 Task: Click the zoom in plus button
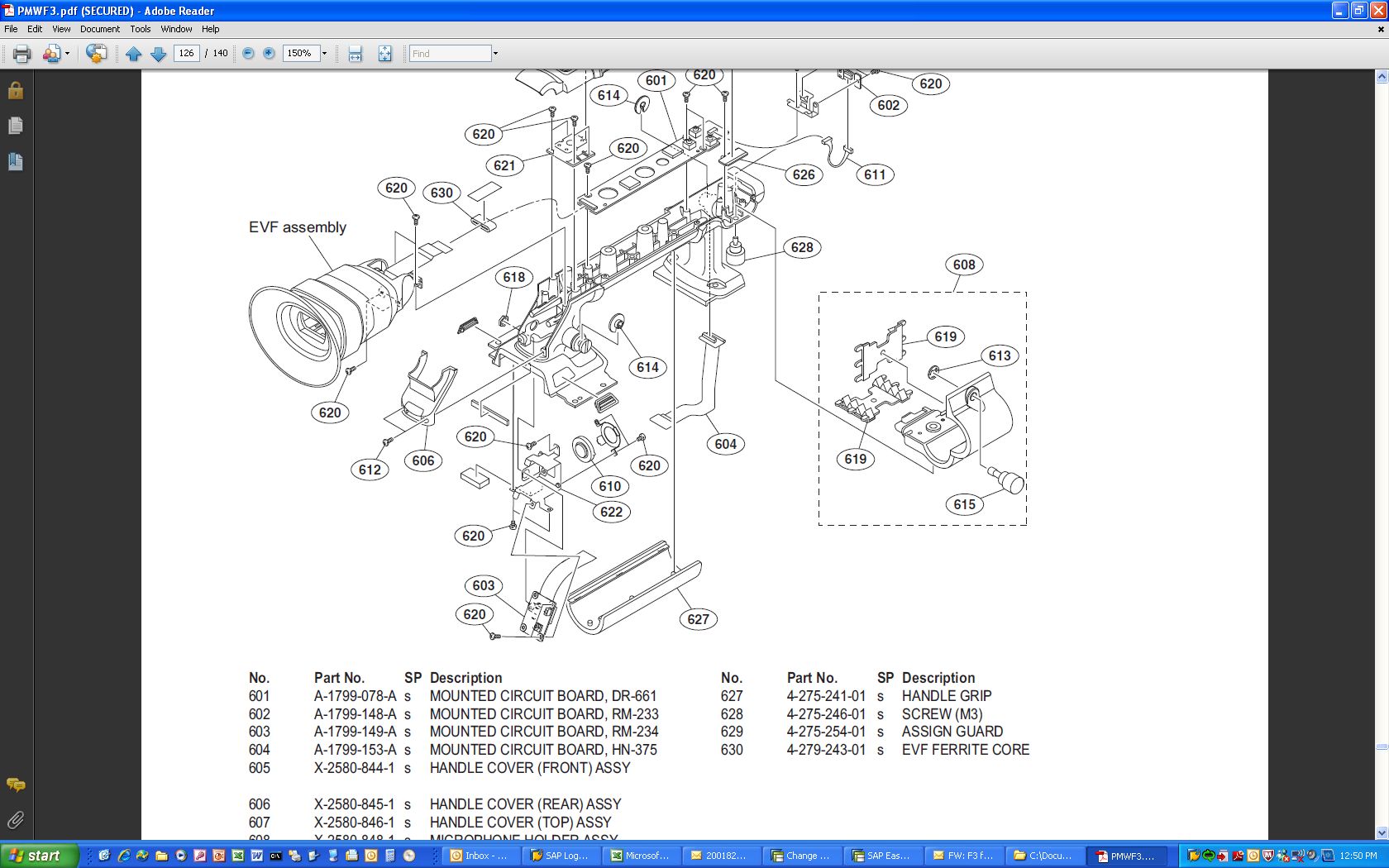coord(269,54)
